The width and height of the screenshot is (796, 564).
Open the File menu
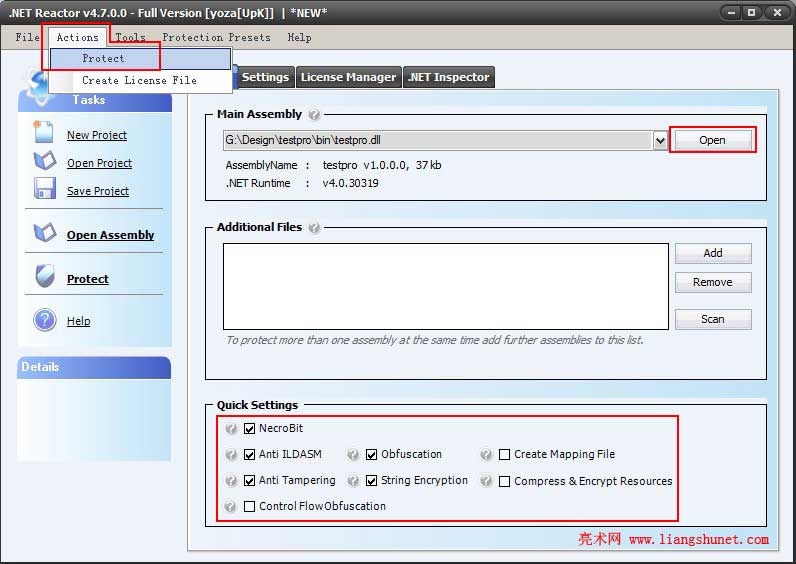point(27,37)
